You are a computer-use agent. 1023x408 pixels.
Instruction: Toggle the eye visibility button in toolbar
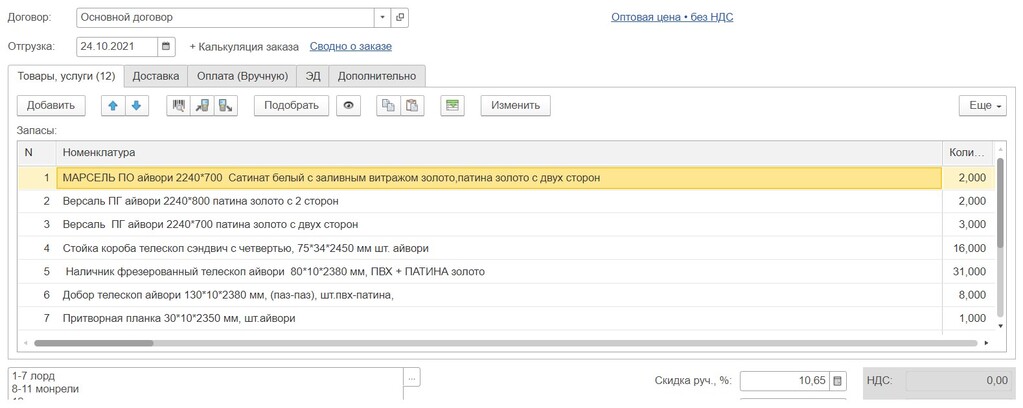coord(348,105)
